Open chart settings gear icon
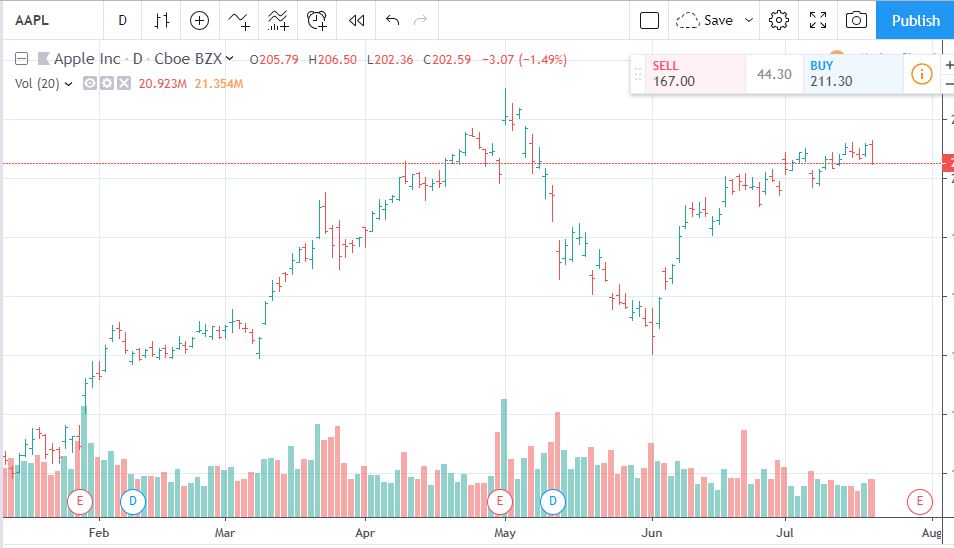This screenshot has width=954, height=548. (x=779, y=20)
